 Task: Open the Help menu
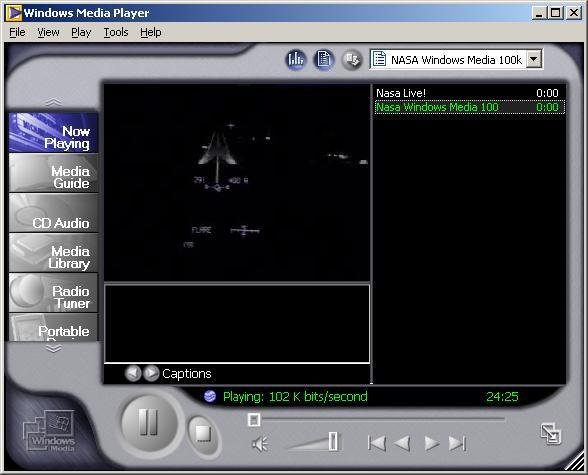(151, 32)
